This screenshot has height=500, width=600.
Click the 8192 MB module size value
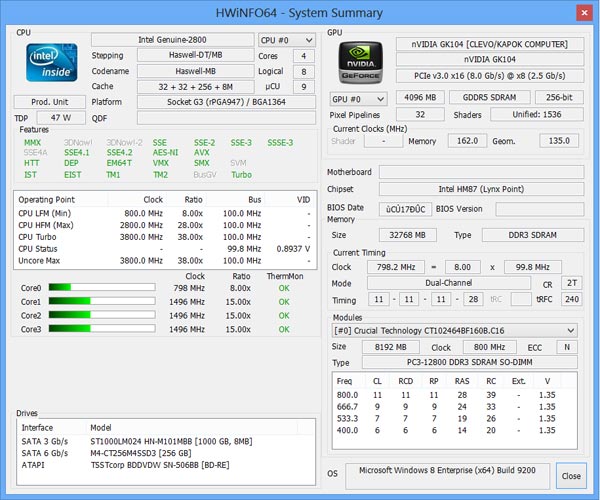click(x=391, y=347)
